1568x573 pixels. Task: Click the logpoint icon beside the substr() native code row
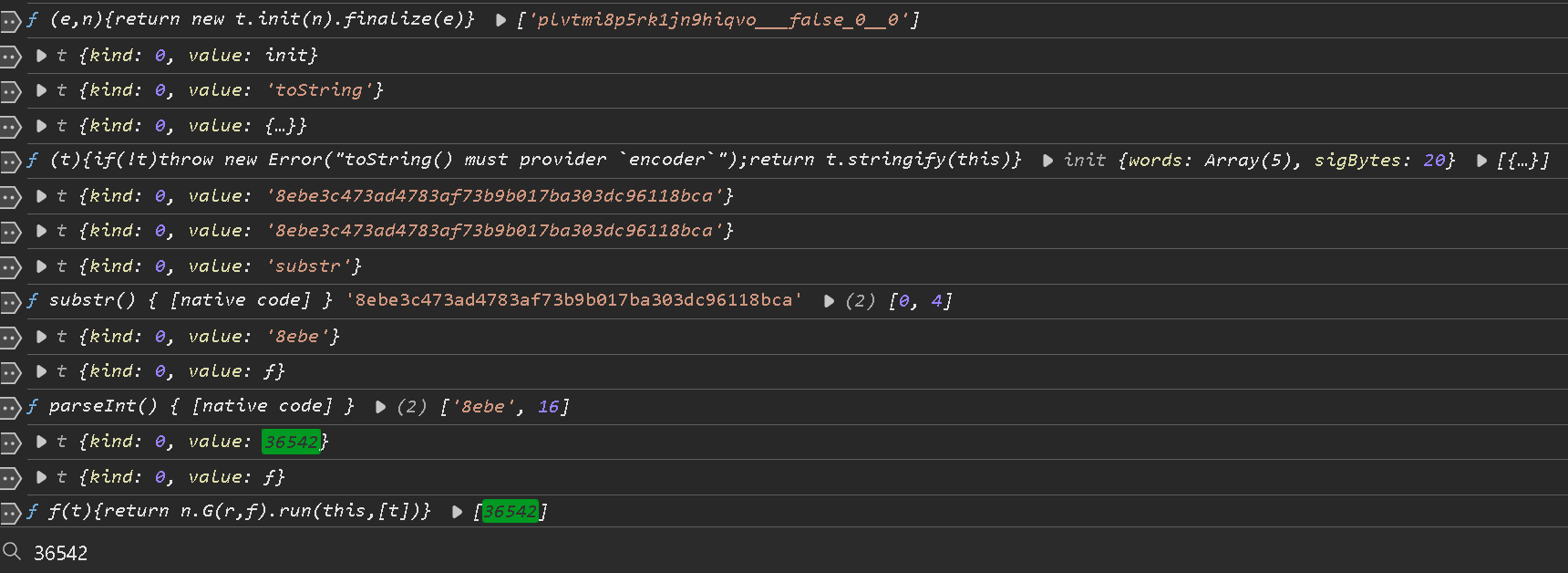(x=10, y=302)
